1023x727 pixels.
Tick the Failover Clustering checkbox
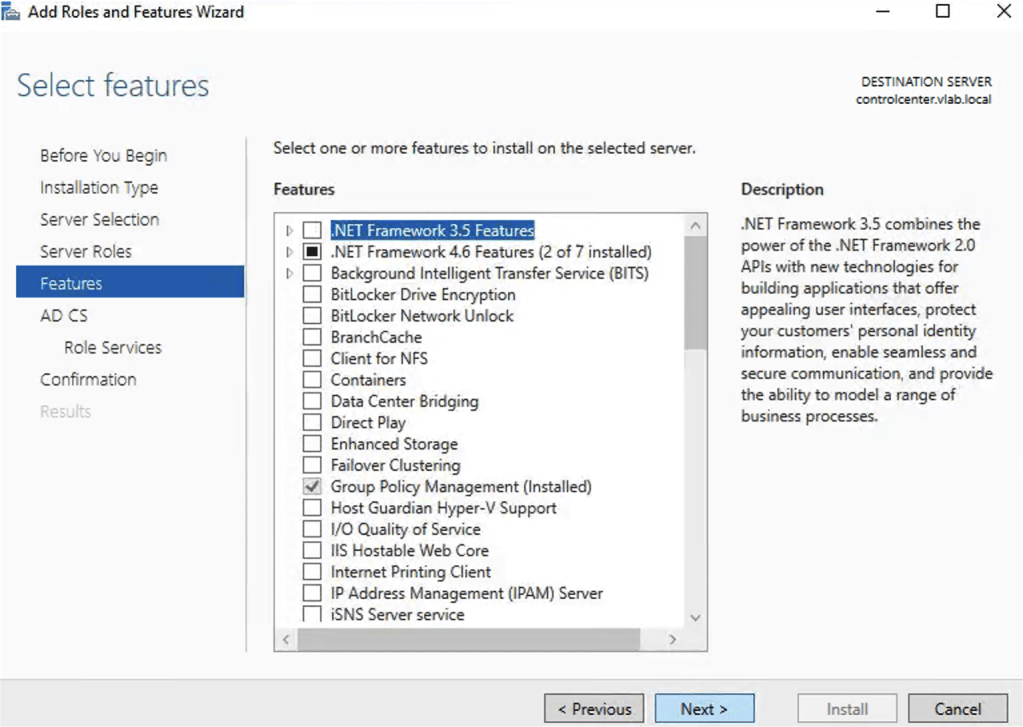pos(312,465)
